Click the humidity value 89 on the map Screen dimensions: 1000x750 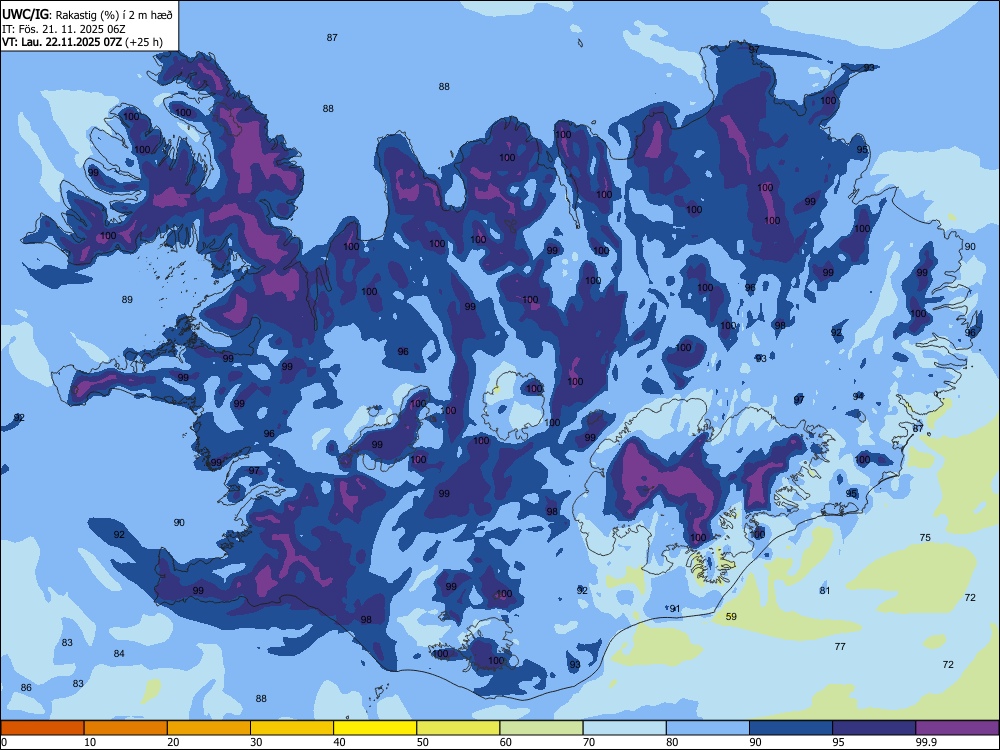[x=127, y=300]
